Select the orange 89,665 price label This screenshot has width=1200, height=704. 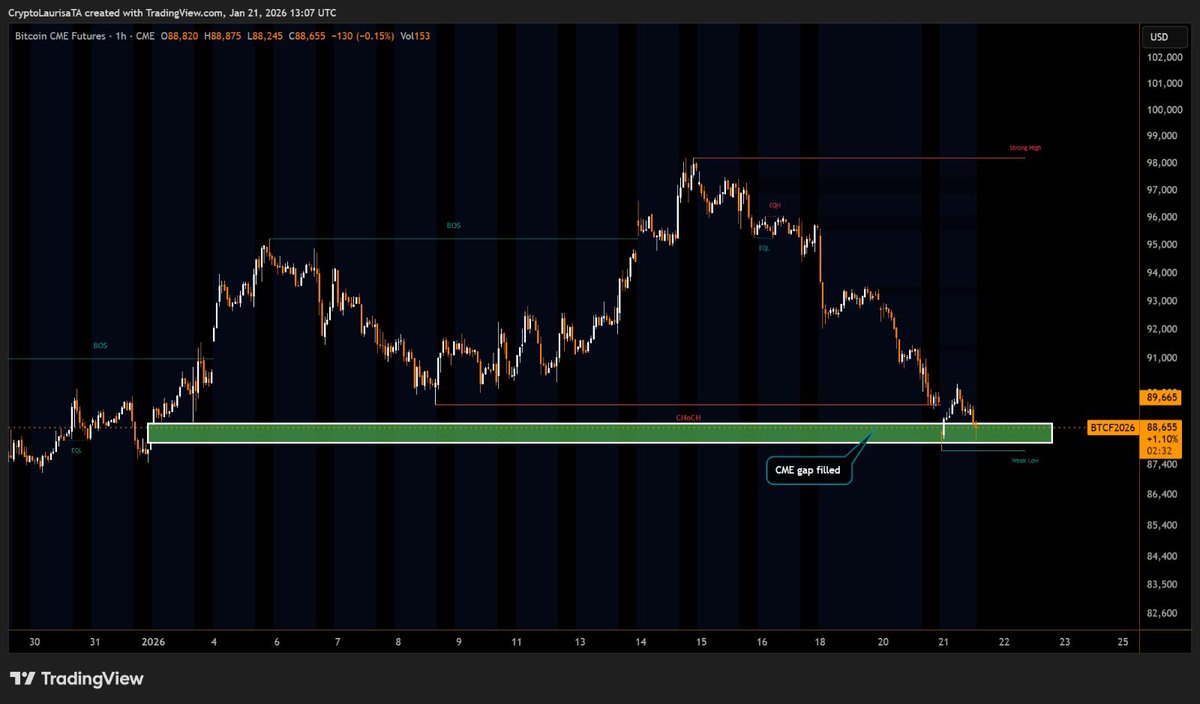tap(1161, 395)
